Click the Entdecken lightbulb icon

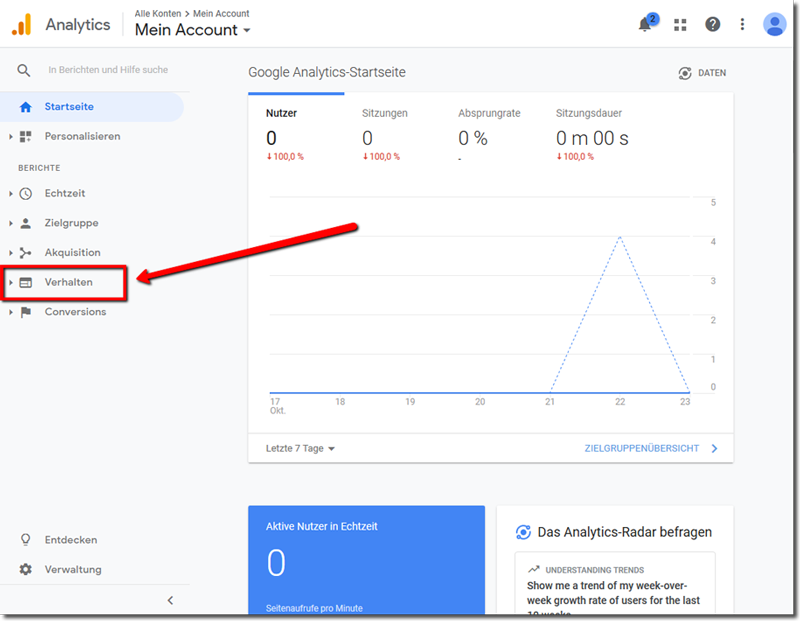coord(26,540)
